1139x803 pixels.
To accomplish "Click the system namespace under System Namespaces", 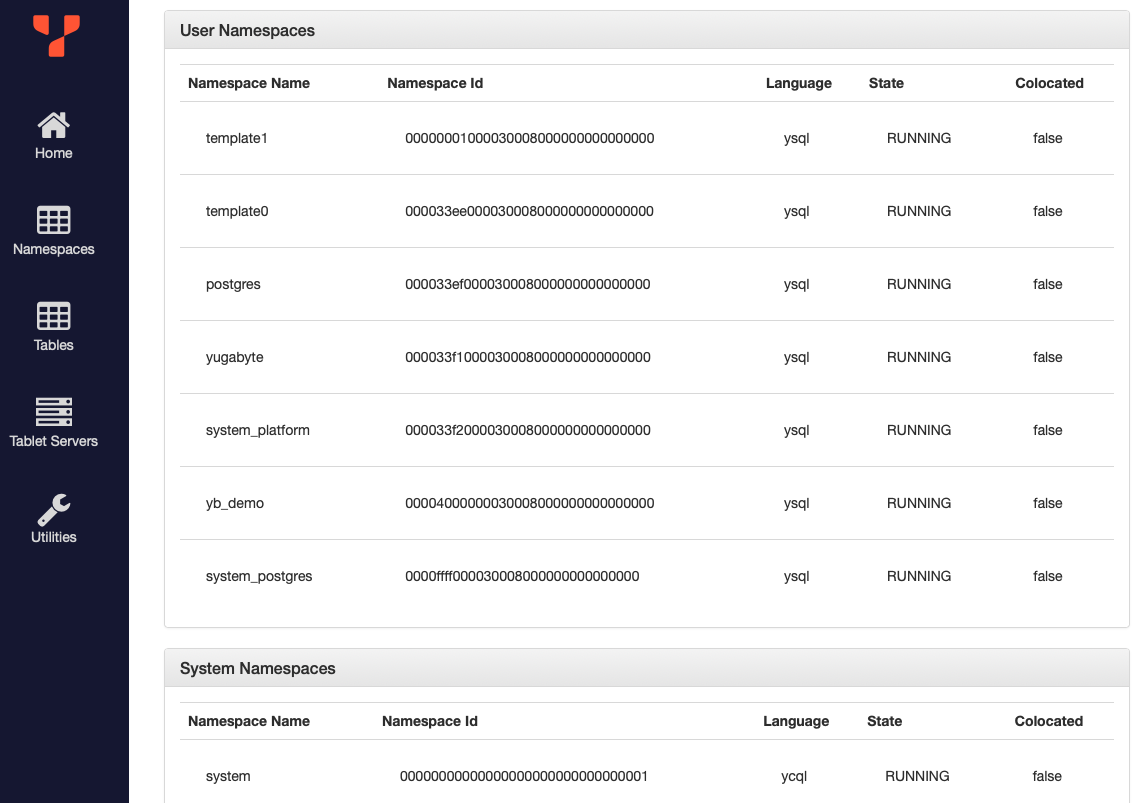I will [x=227, y=776].
